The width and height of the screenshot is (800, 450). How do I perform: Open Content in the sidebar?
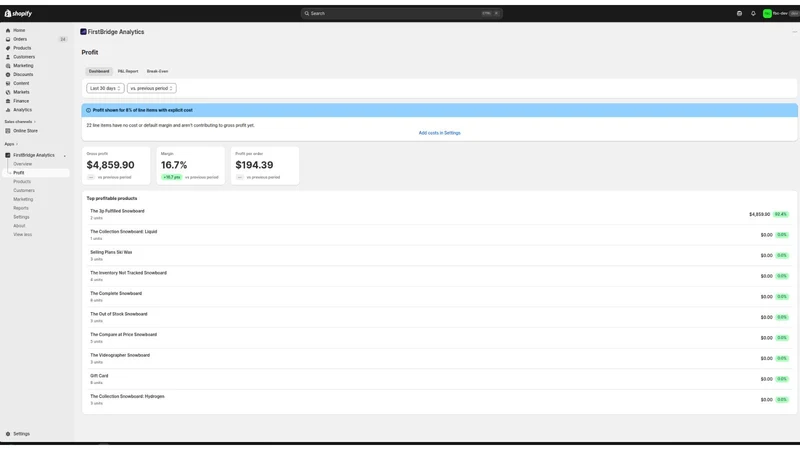21,83
